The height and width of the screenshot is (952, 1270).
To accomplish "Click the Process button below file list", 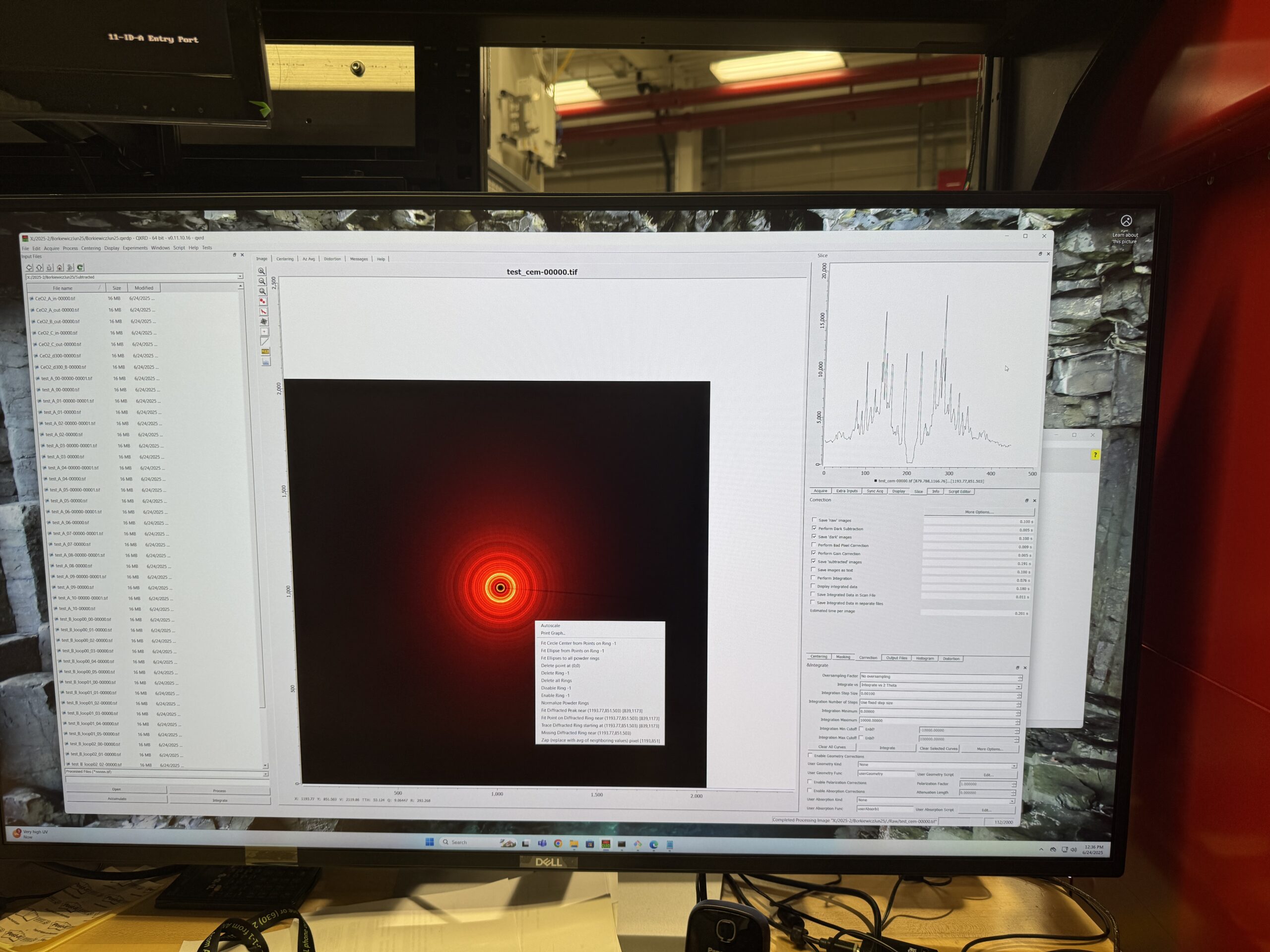I will 219,791.
